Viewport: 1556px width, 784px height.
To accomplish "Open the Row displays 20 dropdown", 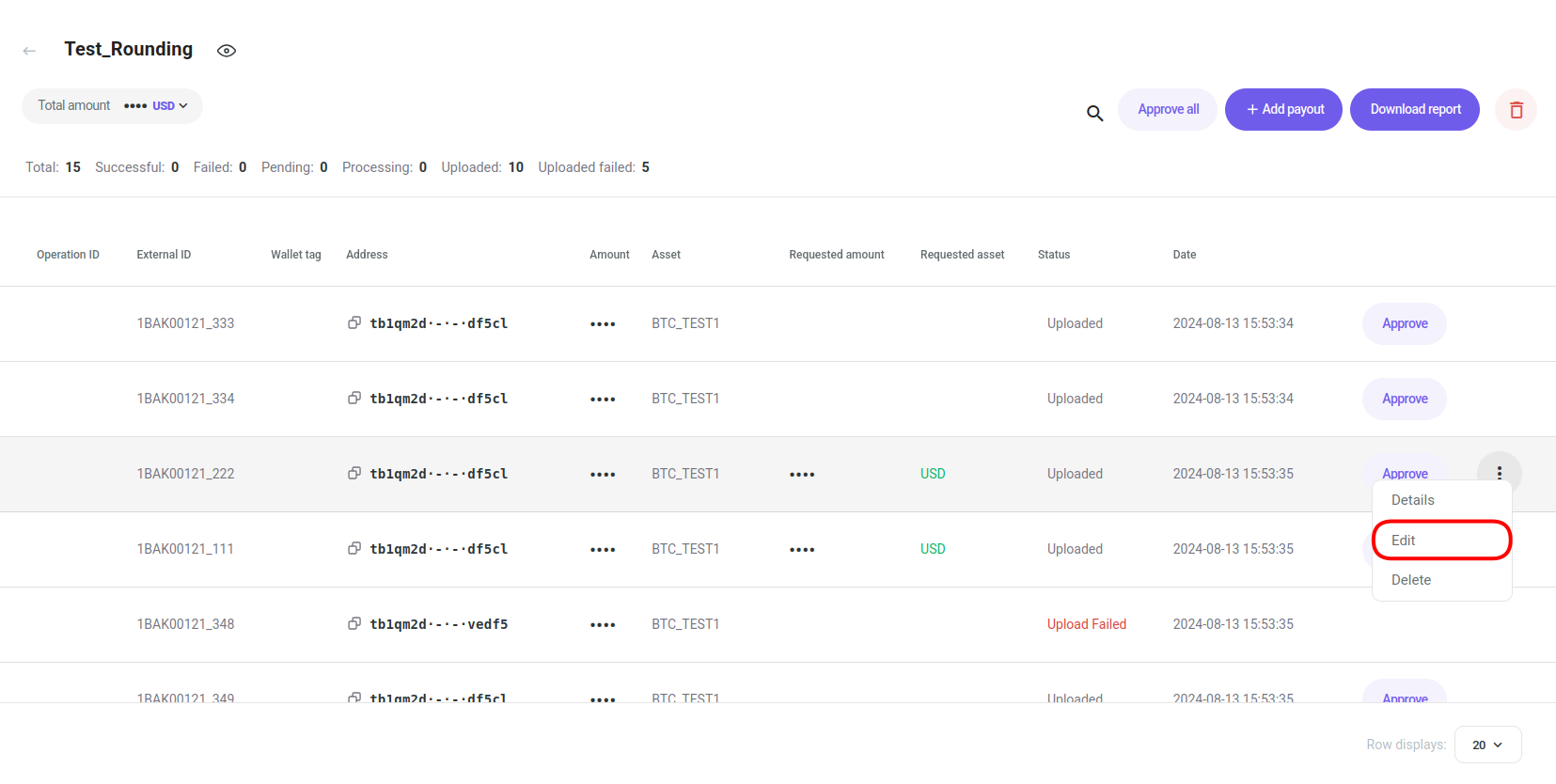I will [1486, 745].
